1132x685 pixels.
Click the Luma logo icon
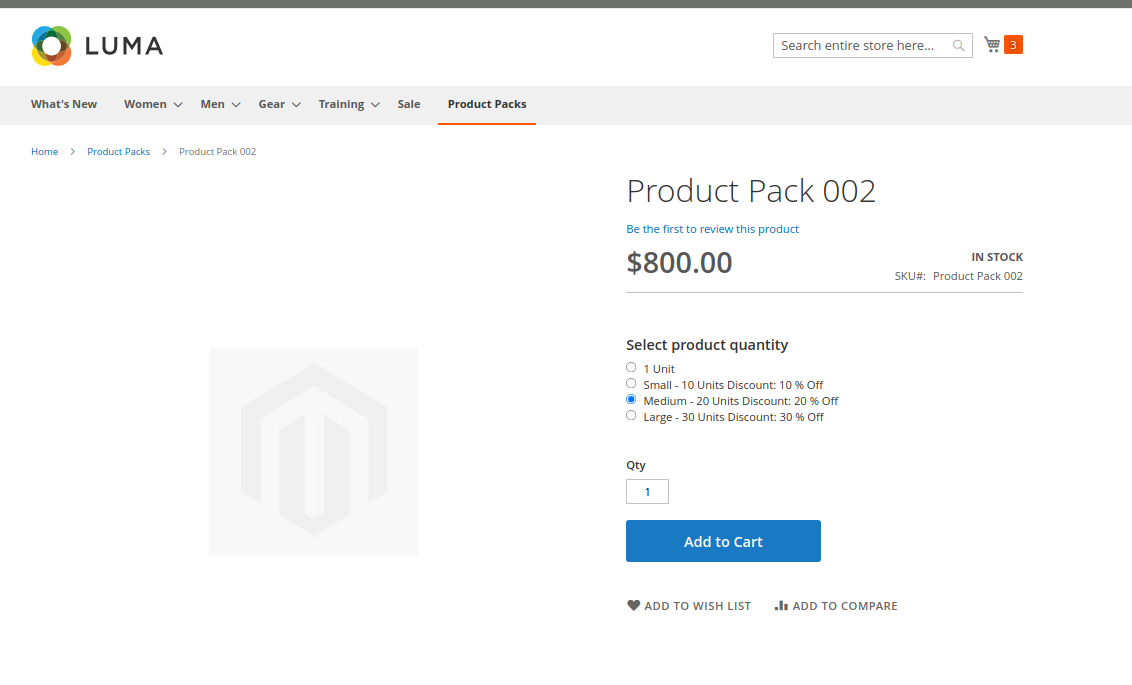(x=52, y=46)
